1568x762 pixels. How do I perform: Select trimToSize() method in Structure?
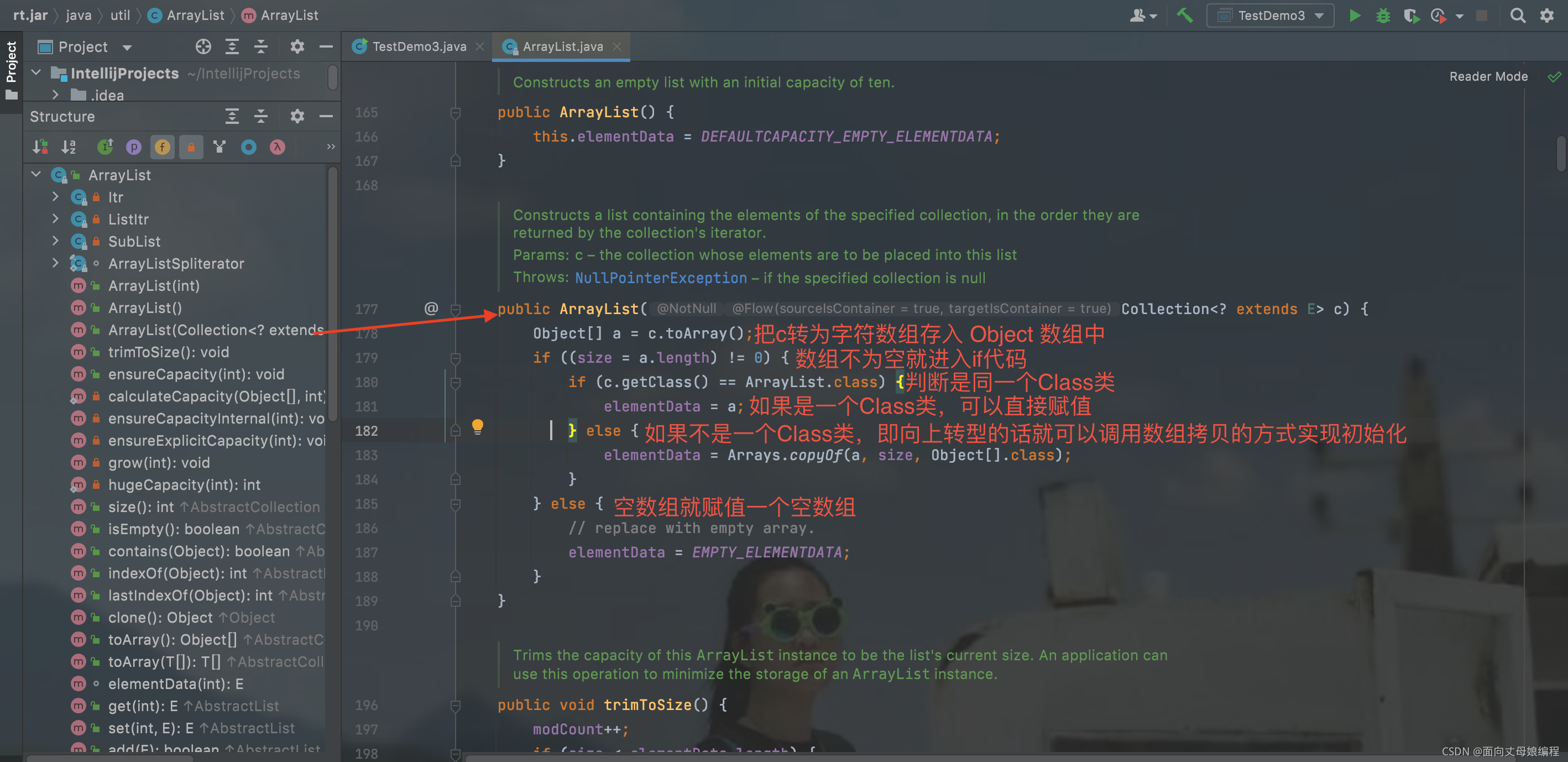click(x=168, y=352)
